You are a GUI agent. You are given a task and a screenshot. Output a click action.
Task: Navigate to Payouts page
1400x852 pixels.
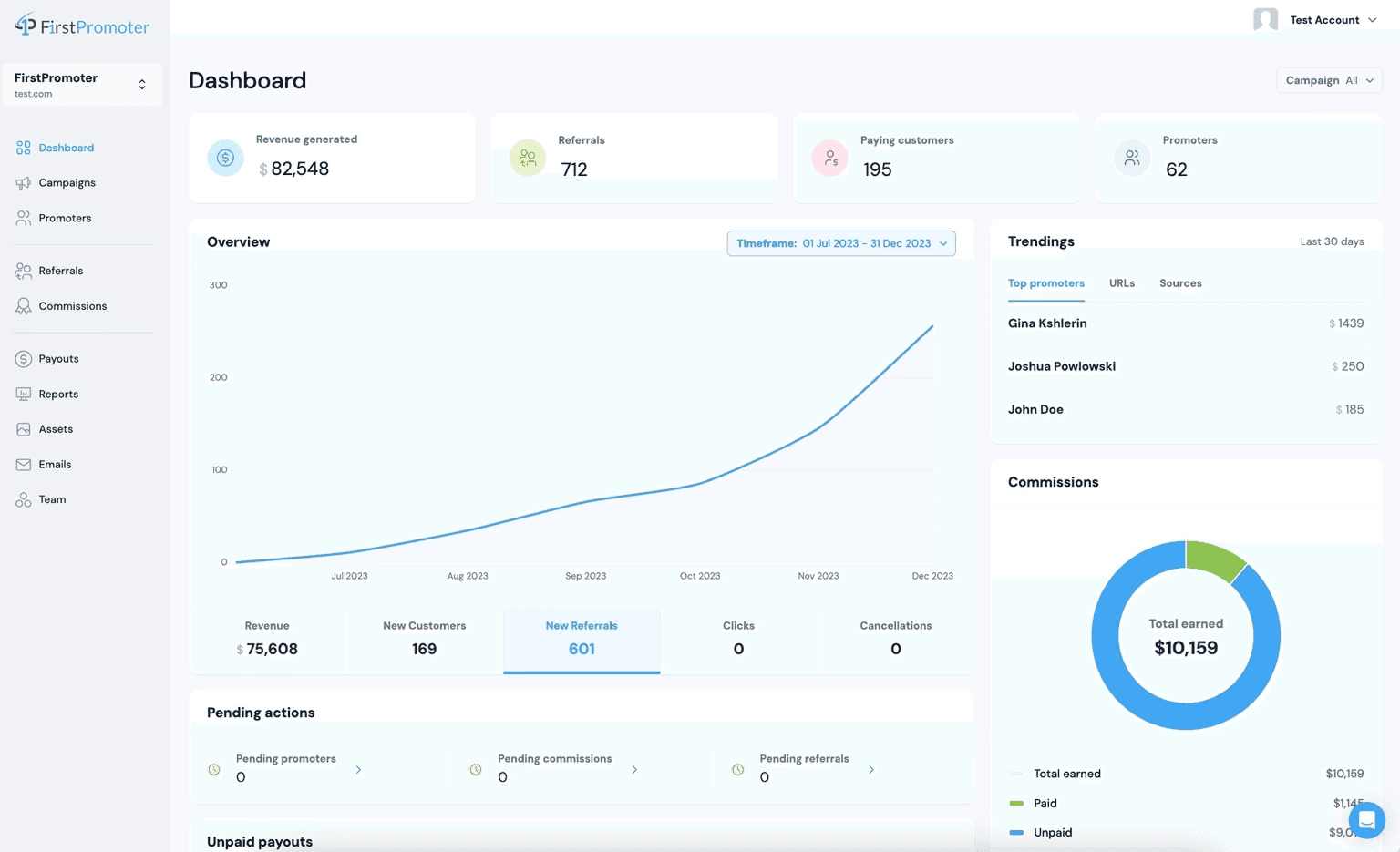(x=59, y=359)
